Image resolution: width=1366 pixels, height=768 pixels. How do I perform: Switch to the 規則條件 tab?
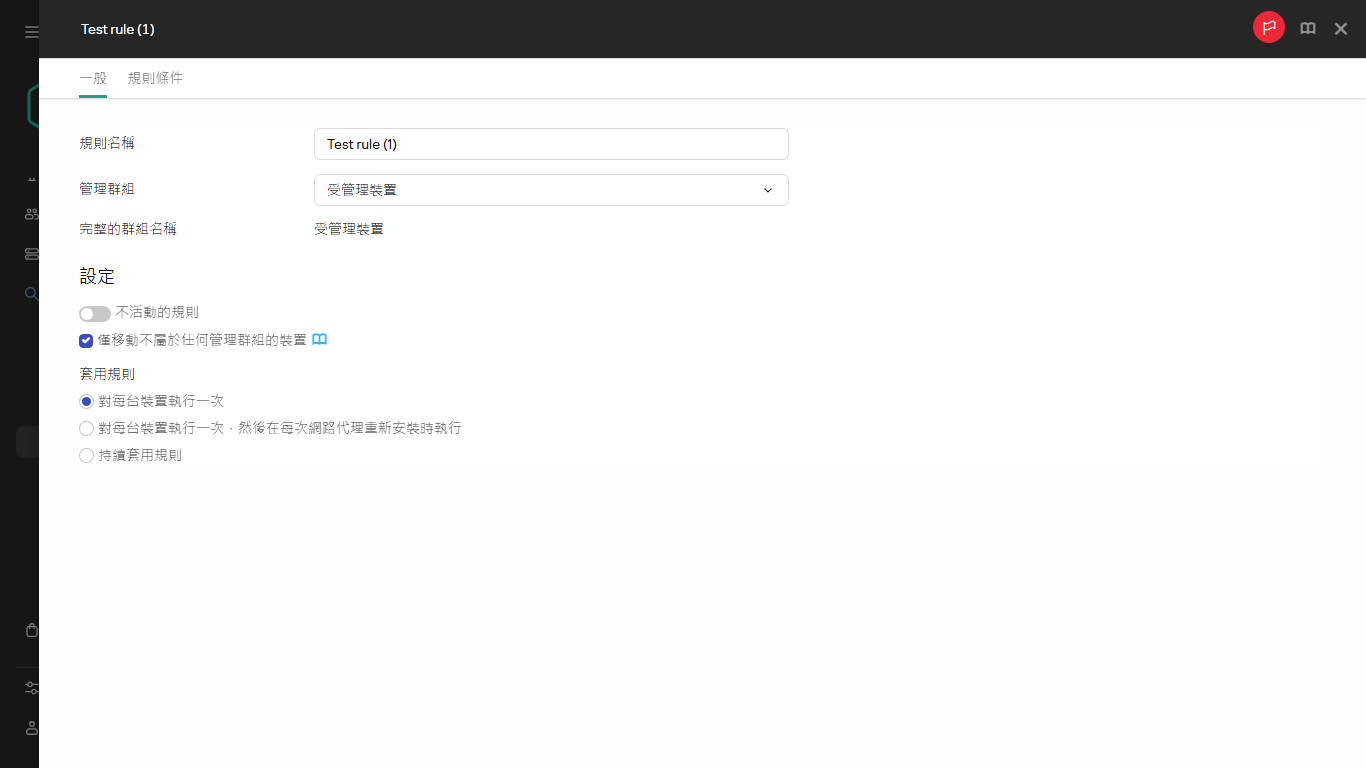(156, 77)
